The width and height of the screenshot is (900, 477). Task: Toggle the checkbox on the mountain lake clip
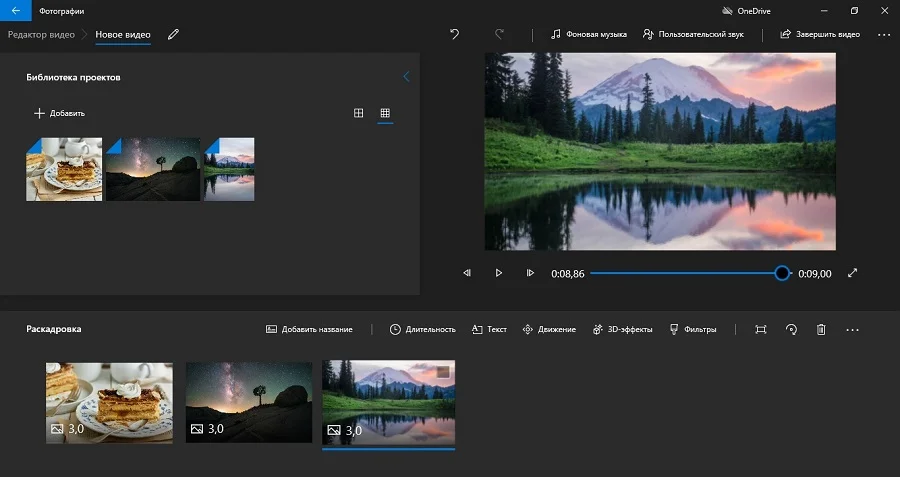click(444, 372)
